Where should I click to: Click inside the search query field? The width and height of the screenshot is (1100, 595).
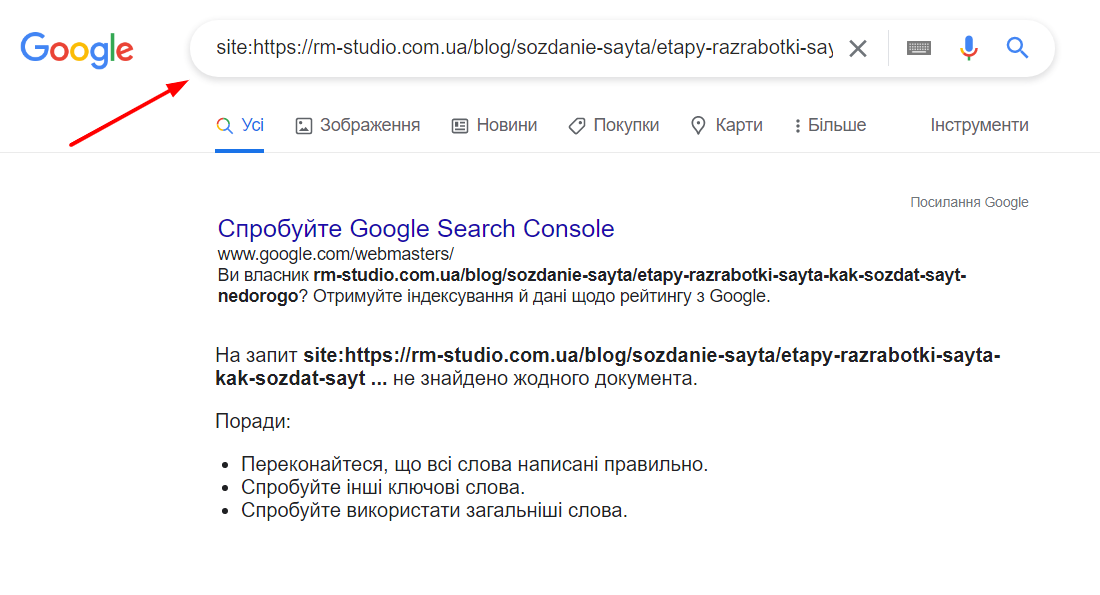pyautogui.click(x=524, y=48)
